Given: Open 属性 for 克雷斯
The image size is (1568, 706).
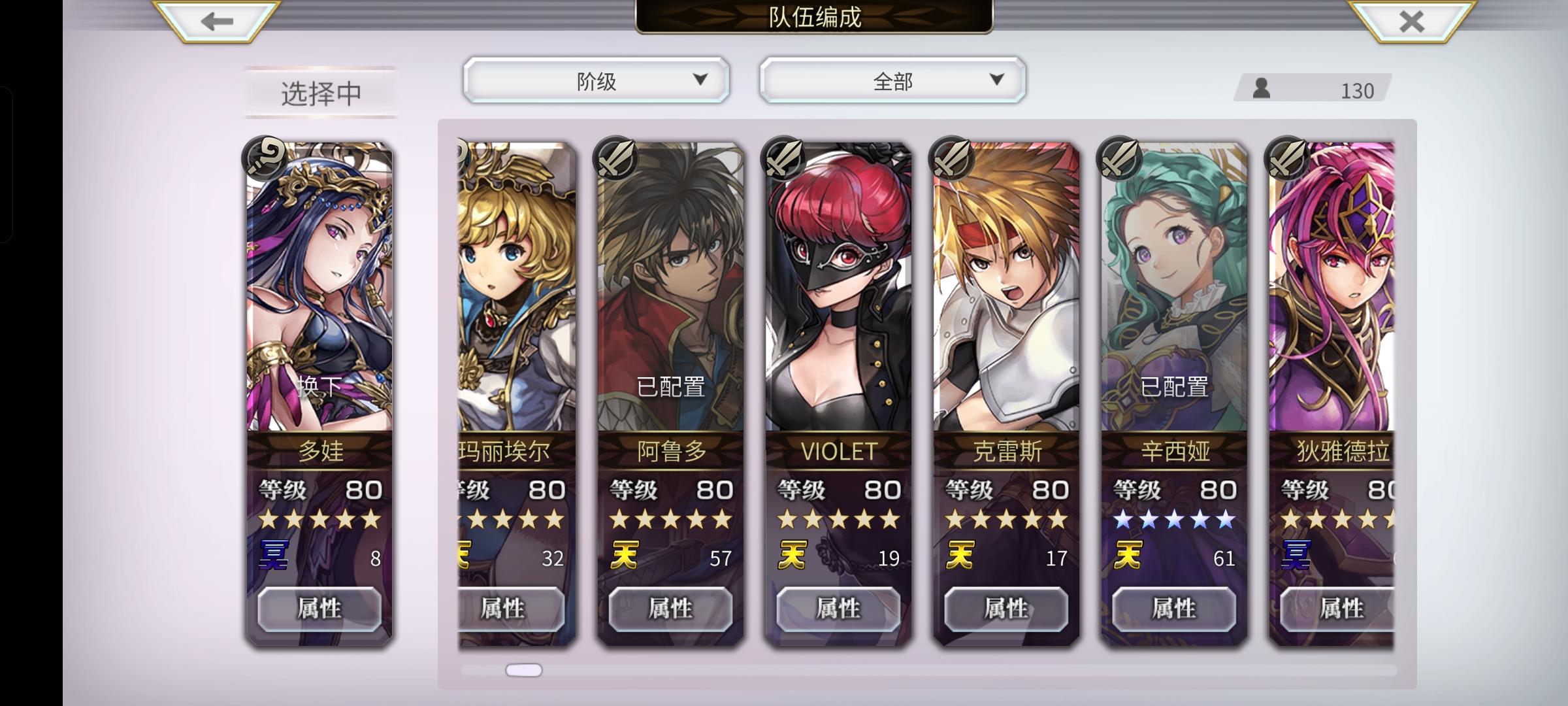Looking at the screenshot, I should [1006, 609].
